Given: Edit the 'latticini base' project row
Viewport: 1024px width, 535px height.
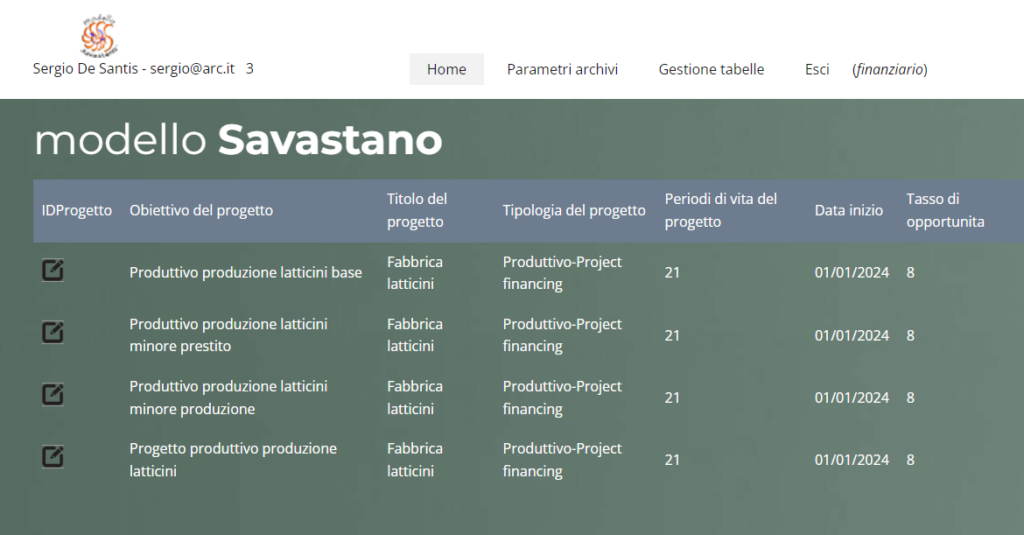Looking at the screenshot, I should (53, 270).
